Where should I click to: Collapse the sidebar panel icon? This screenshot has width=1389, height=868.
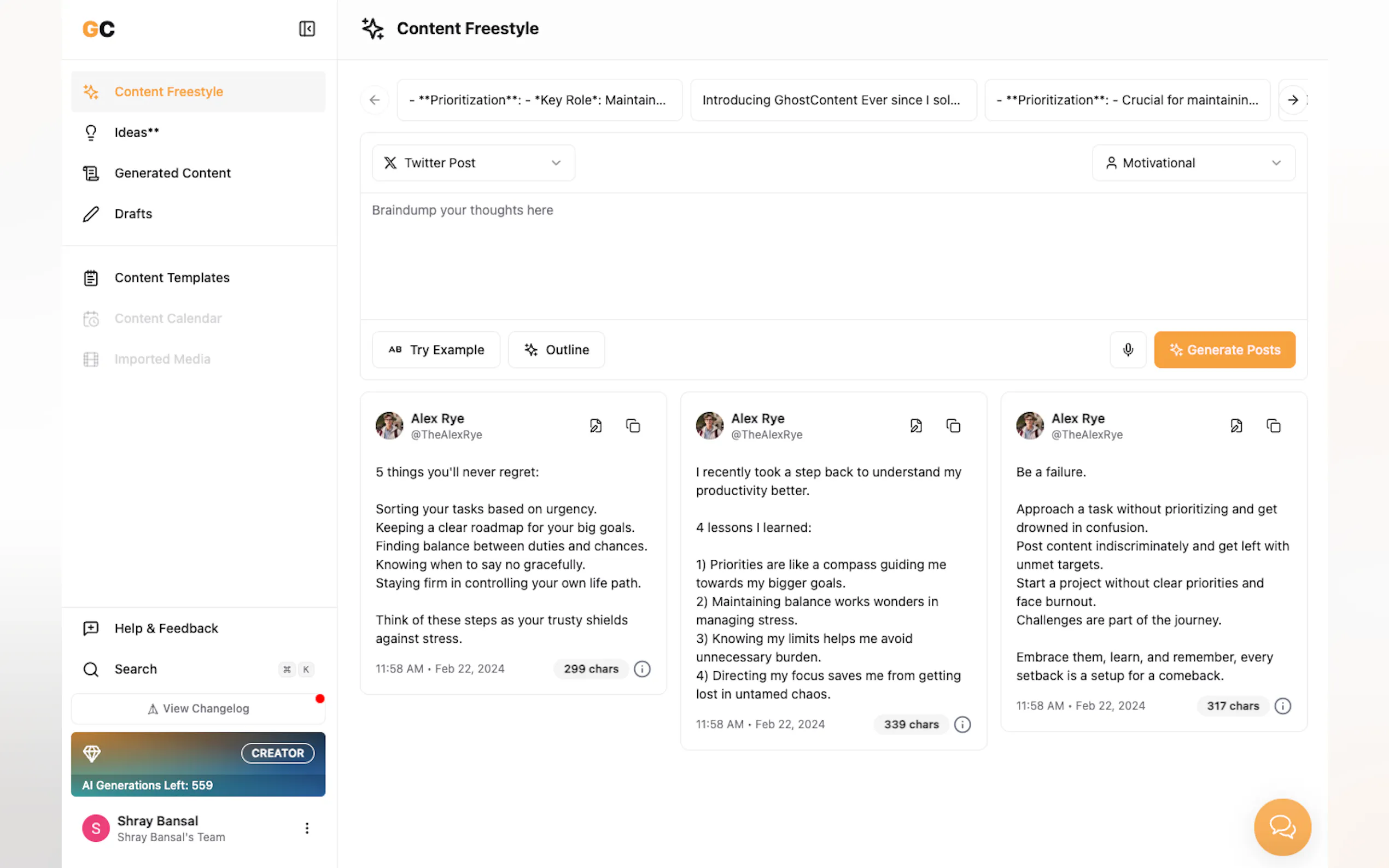click(307, 29)
